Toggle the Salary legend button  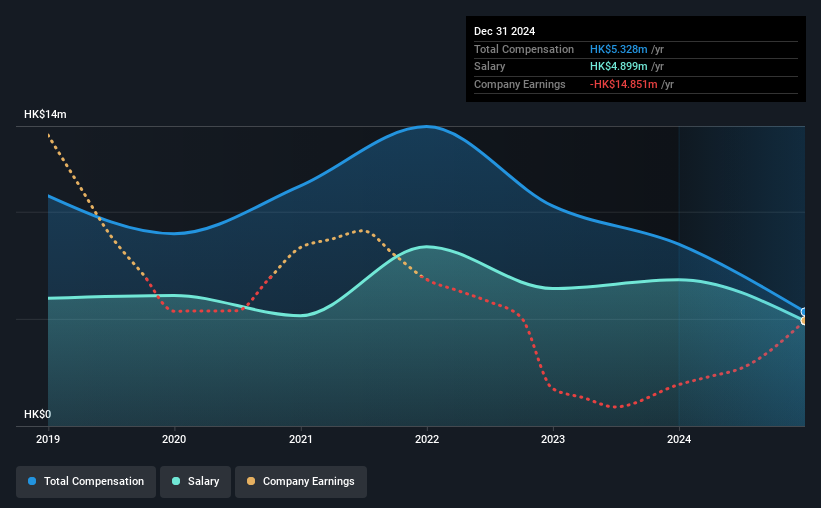click(195, 482)
